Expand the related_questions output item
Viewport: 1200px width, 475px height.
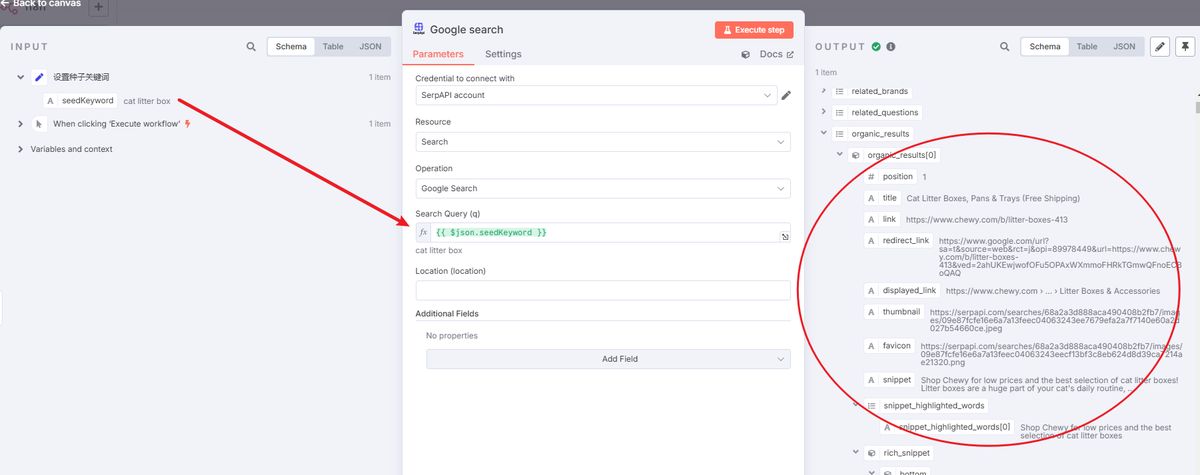(824, 112)
